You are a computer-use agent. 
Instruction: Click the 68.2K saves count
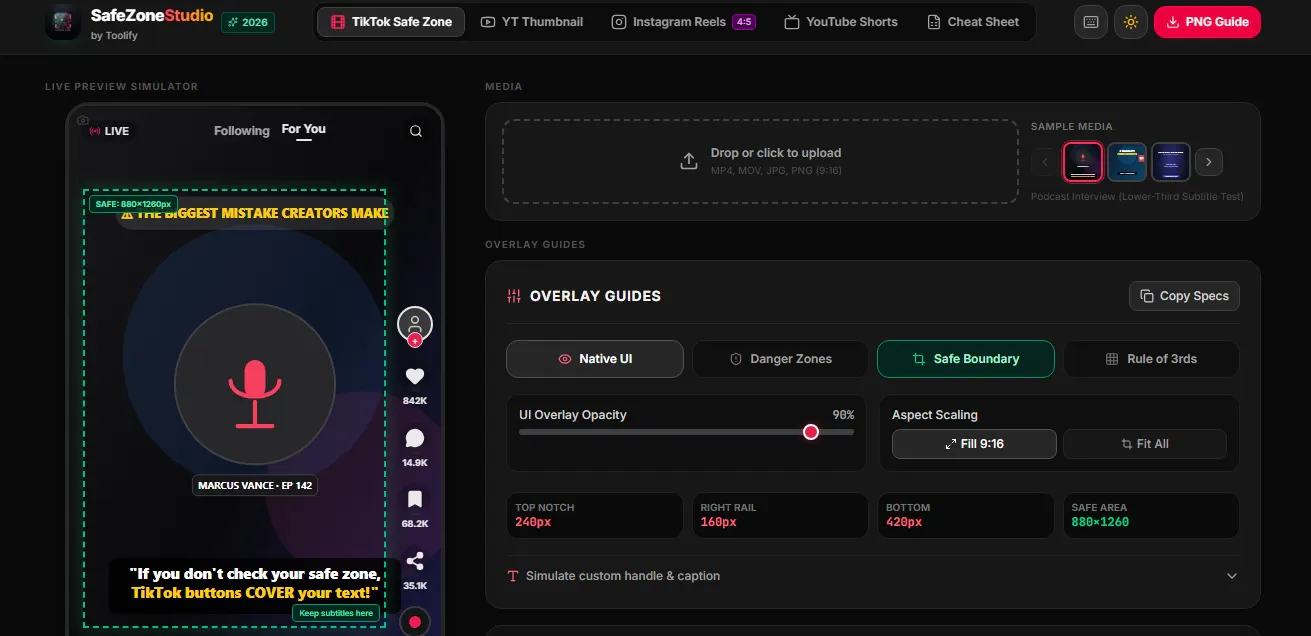click(415, 524)
